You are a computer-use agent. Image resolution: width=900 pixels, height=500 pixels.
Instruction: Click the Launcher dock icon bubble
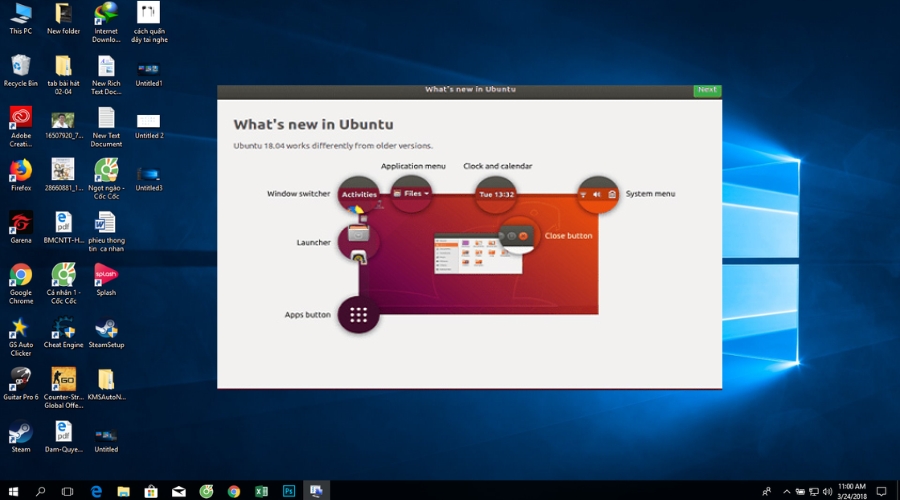358,241
